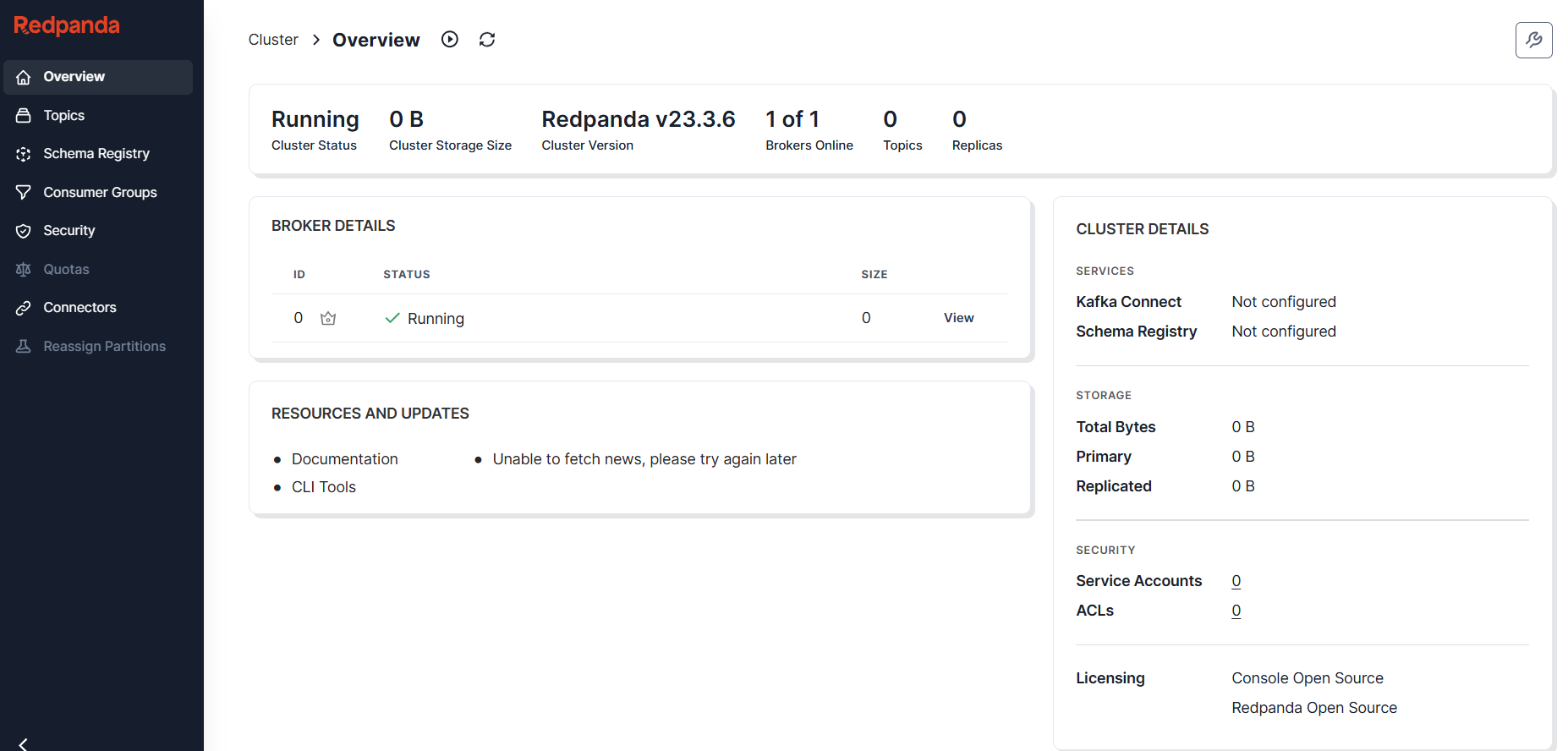Image resolution: width=1568 pixels, height=751 pixels.
Task: Go to the Topics page
Action: tap(98, 115)
